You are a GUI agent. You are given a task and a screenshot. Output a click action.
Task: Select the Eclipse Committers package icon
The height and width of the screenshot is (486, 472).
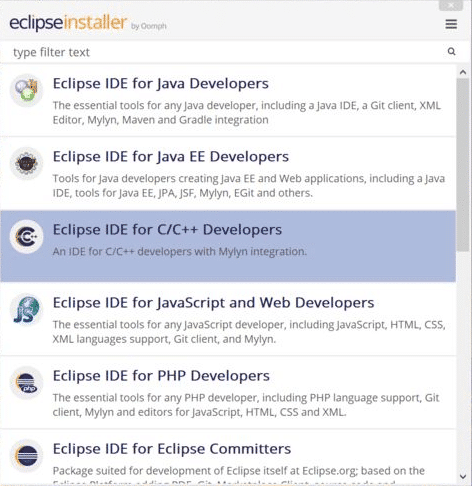click(26, 456)
